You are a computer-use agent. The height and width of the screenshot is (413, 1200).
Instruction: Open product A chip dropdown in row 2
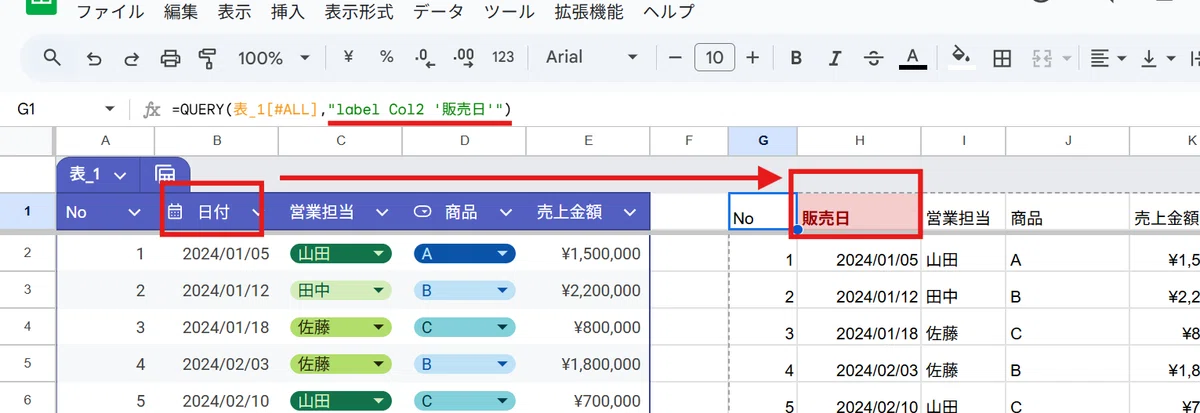pyautogui.click(x=502, y=254)
